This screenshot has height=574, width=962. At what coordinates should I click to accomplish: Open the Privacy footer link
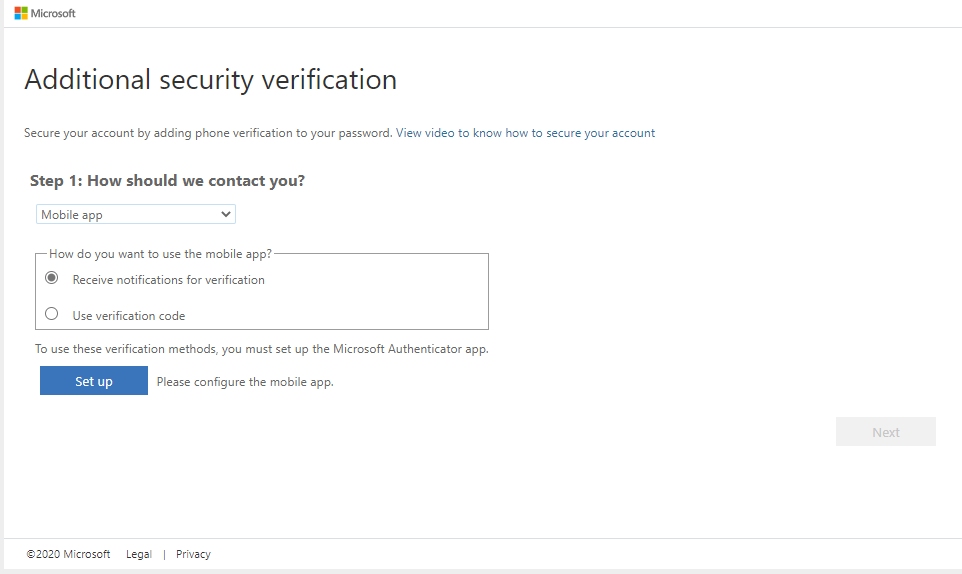[x=193, y=554]
